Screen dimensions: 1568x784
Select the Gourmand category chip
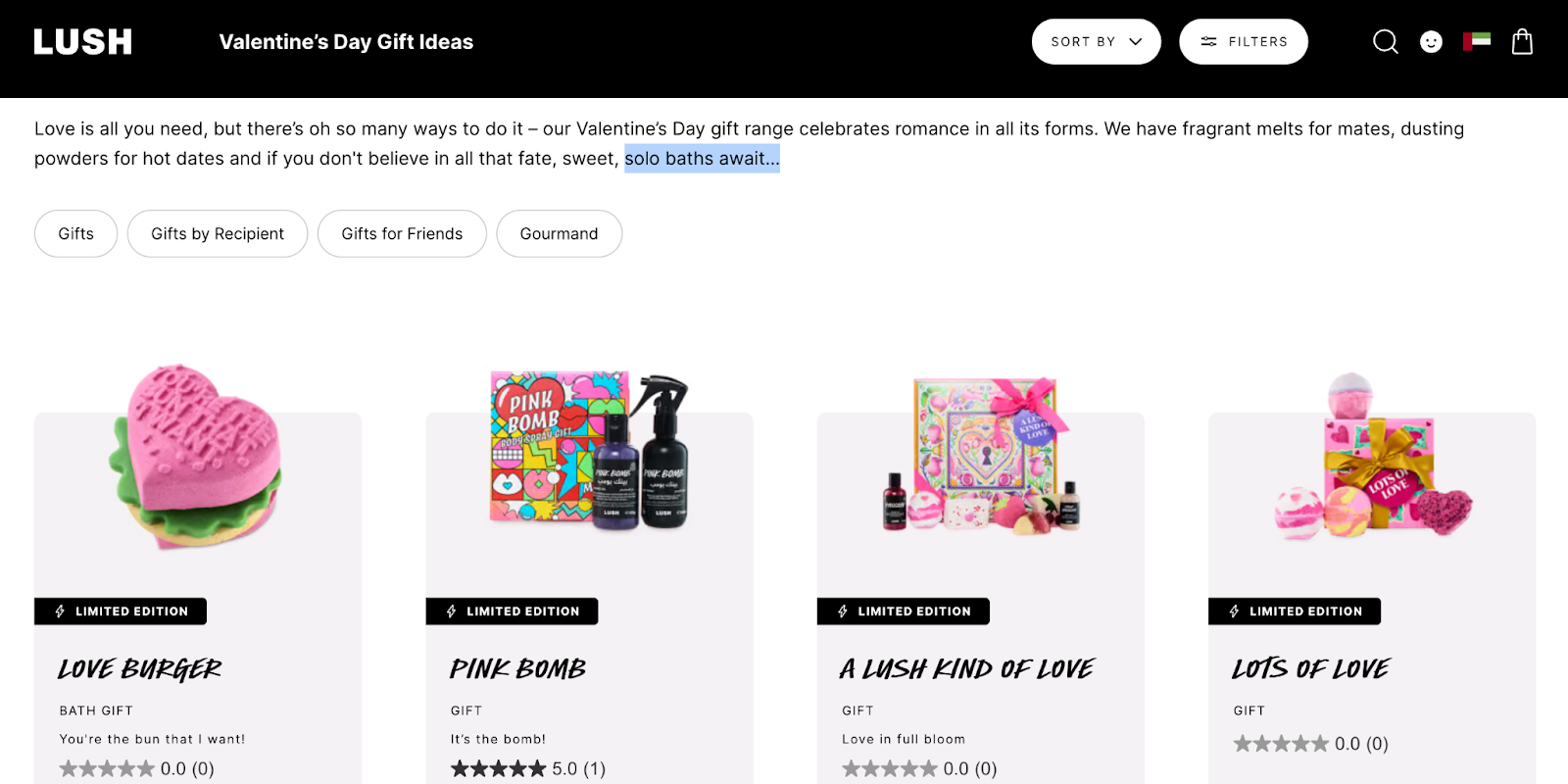(559, 234)
